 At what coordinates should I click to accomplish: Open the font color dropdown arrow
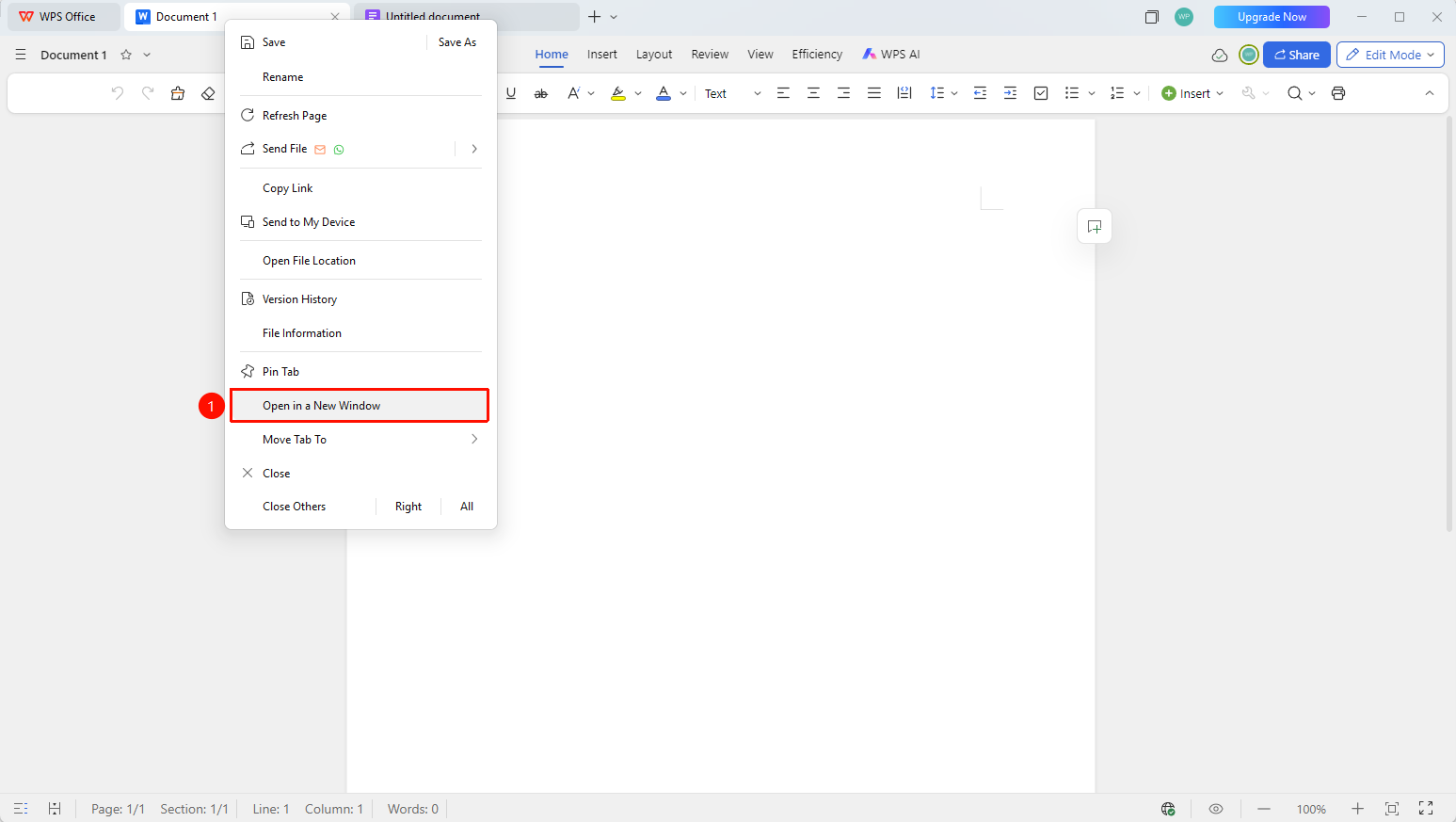point(683,93)
